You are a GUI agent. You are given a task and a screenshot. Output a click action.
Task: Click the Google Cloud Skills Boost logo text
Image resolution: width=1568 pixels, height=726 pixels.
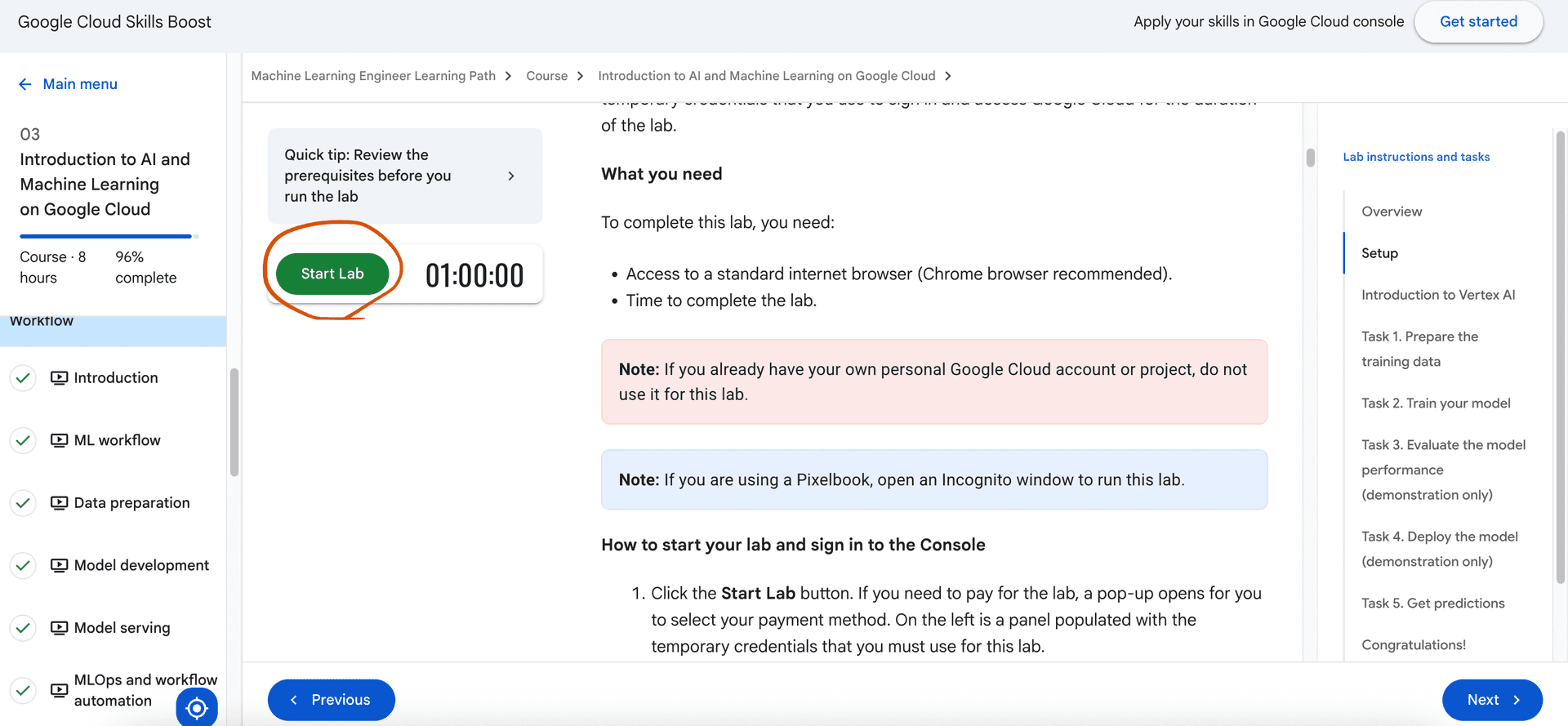(114, 22)
